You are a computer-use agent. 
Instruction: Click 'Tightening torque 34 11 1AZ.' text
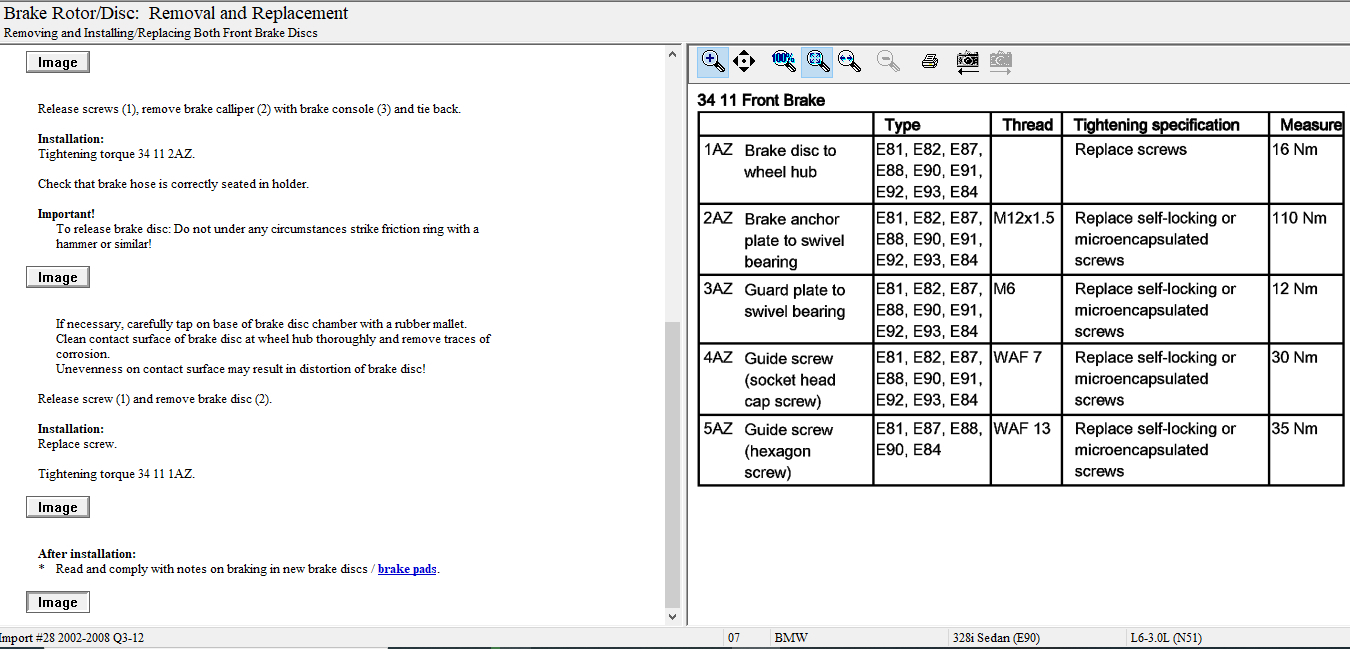pos(116,474)
